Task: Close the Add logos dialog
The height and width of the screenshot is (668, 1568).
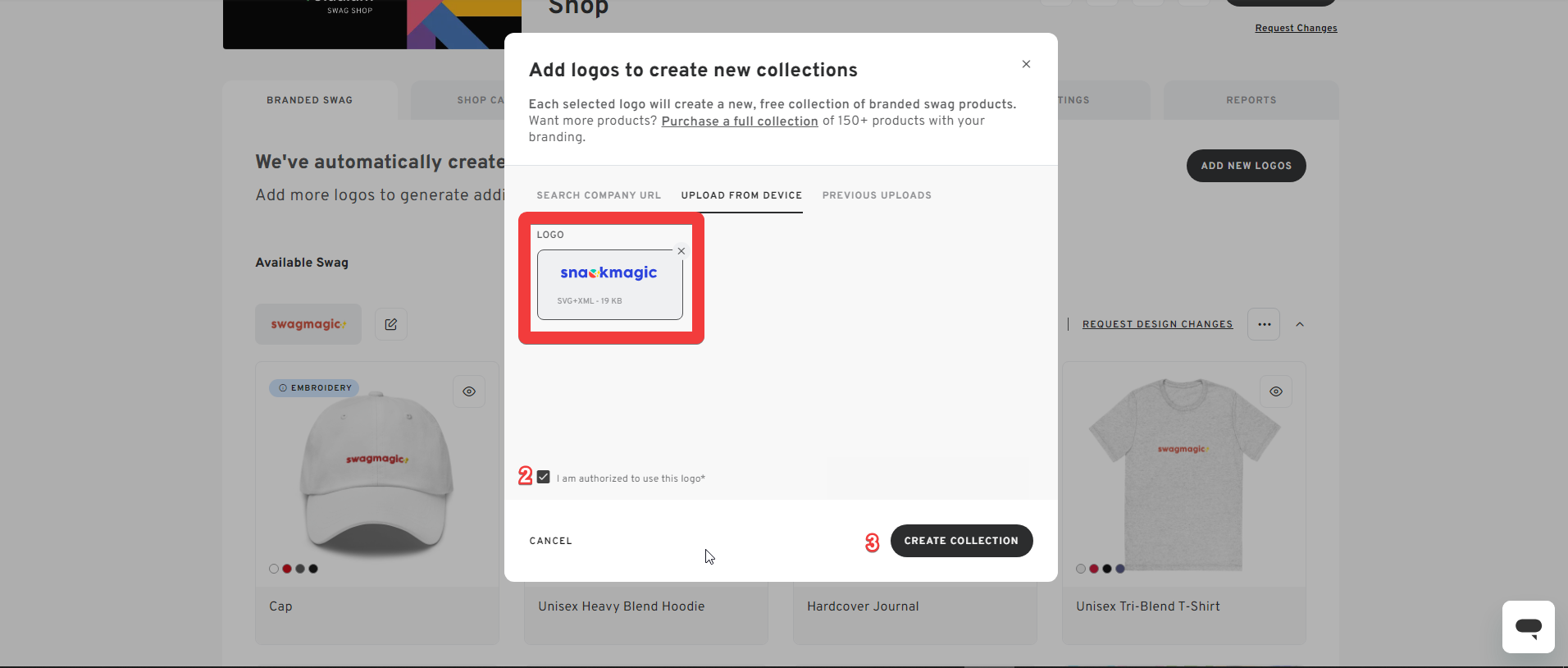Action: click(x=1026, y=64)
